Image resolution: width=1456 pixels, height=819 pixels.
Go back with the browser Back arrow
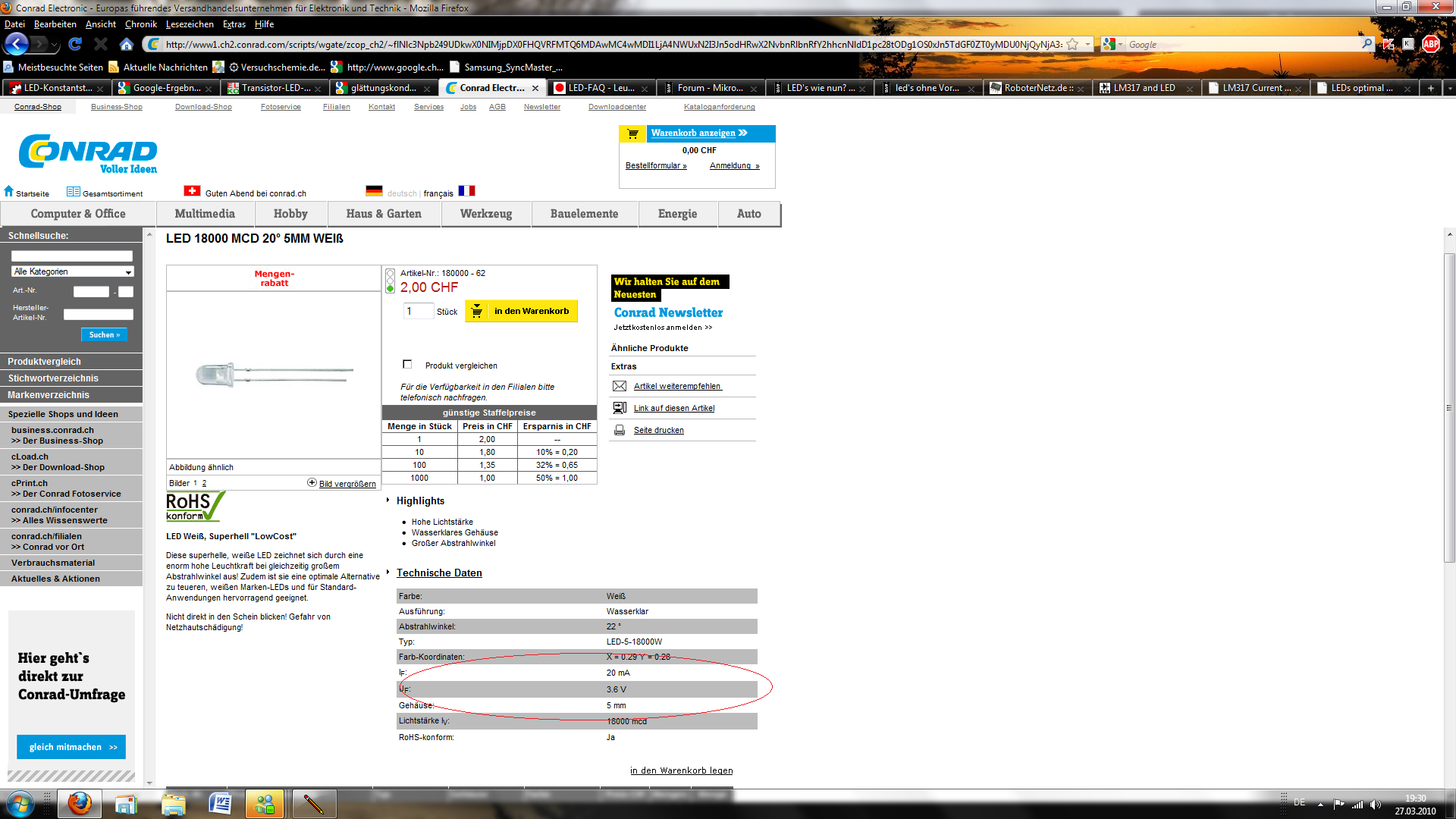tap(17, 44)
